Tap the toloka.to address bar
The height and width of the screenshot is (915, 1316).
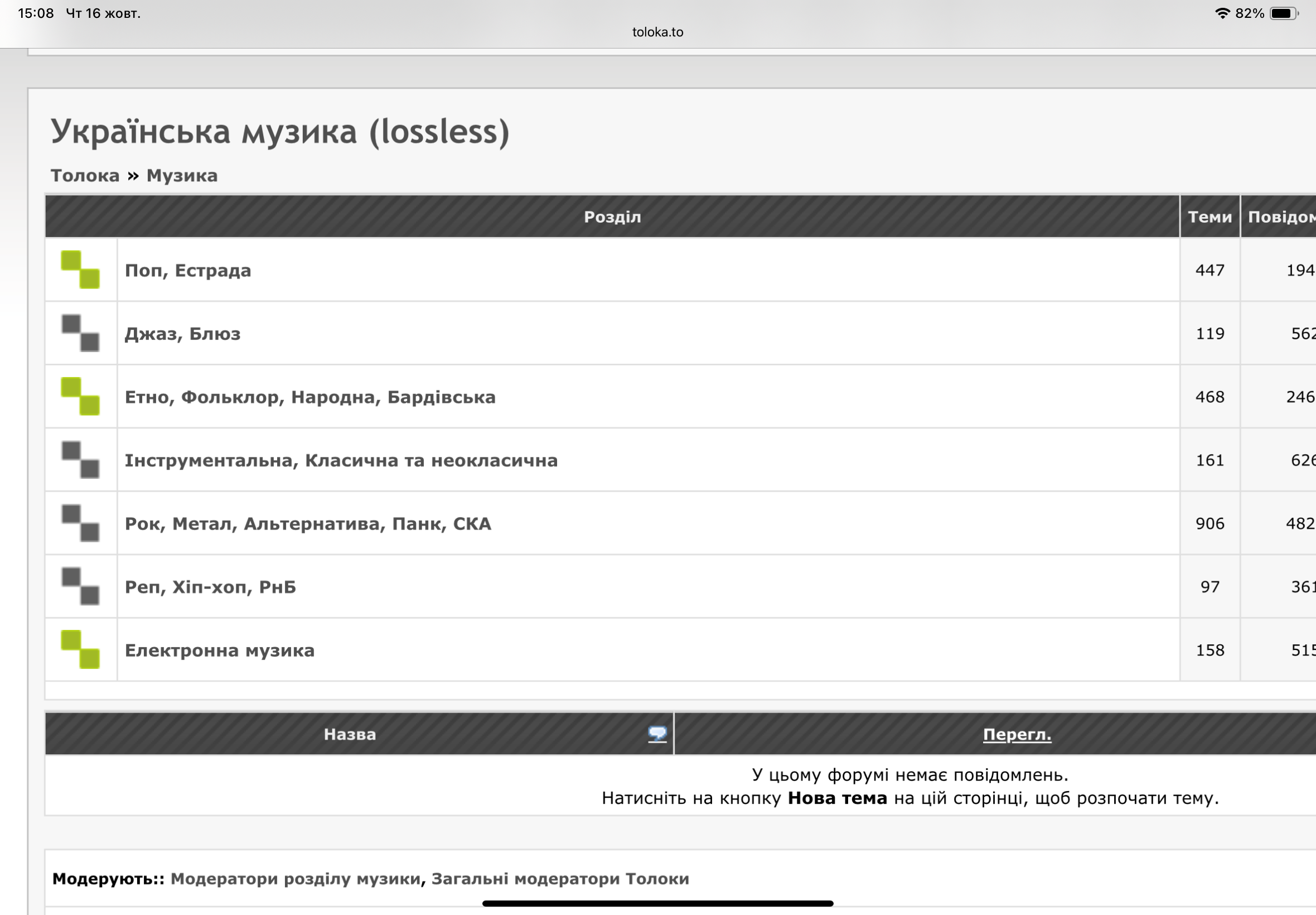pyautogui.click(x=657, y=32)
